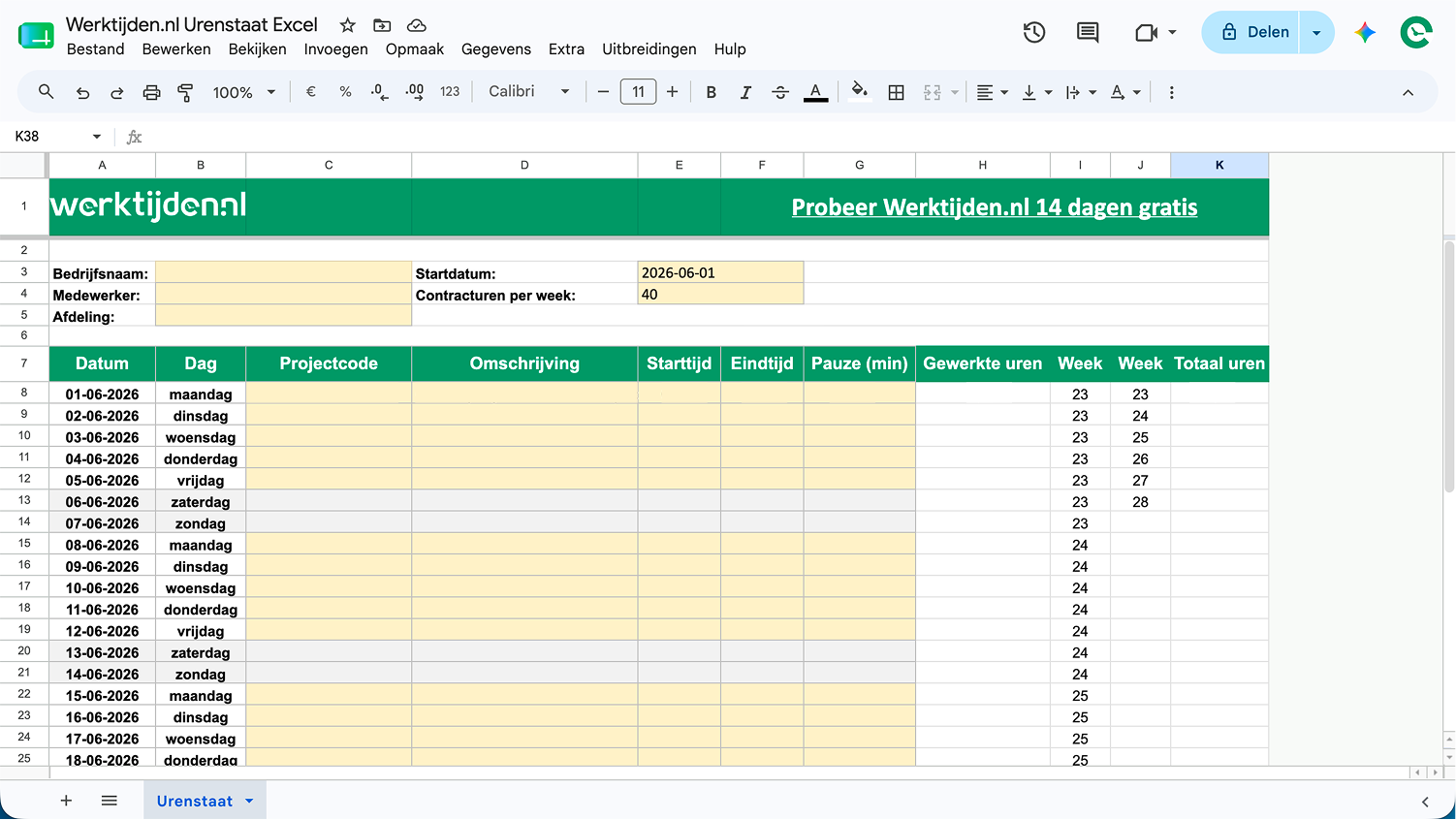This screenshot has width=1456, height=820.
Task: Print the spreadsheet
Action: click(151, 92)
